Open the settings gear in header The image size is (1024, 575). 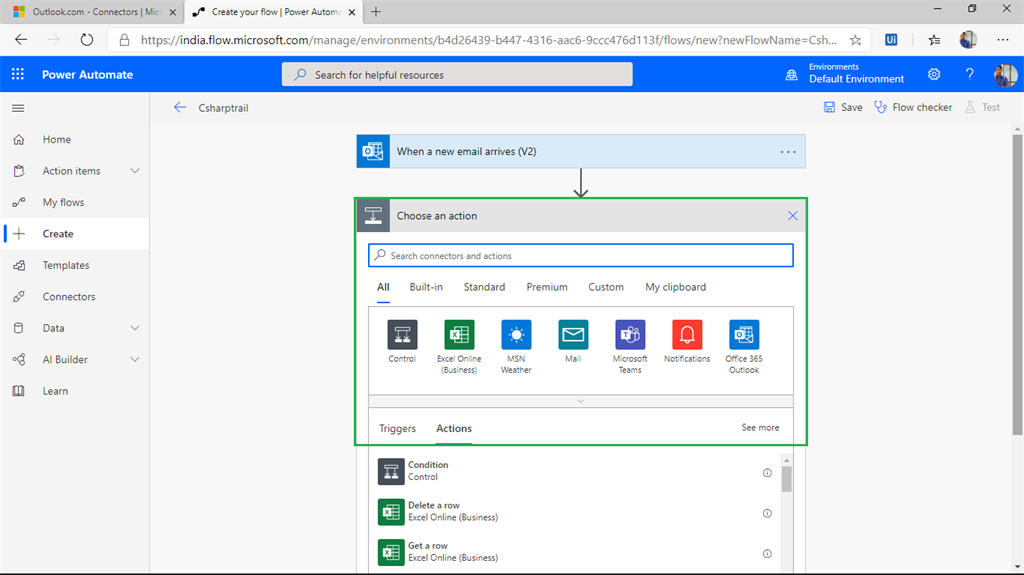pyautogui.click(x=934, y=74)
